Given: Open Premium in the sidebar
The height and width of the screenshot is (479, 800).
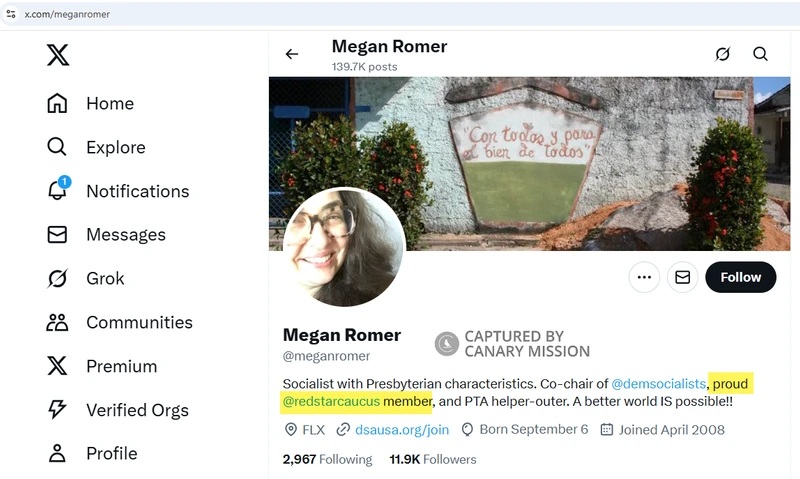Looking at the screenshot, I should pos(121,366).
